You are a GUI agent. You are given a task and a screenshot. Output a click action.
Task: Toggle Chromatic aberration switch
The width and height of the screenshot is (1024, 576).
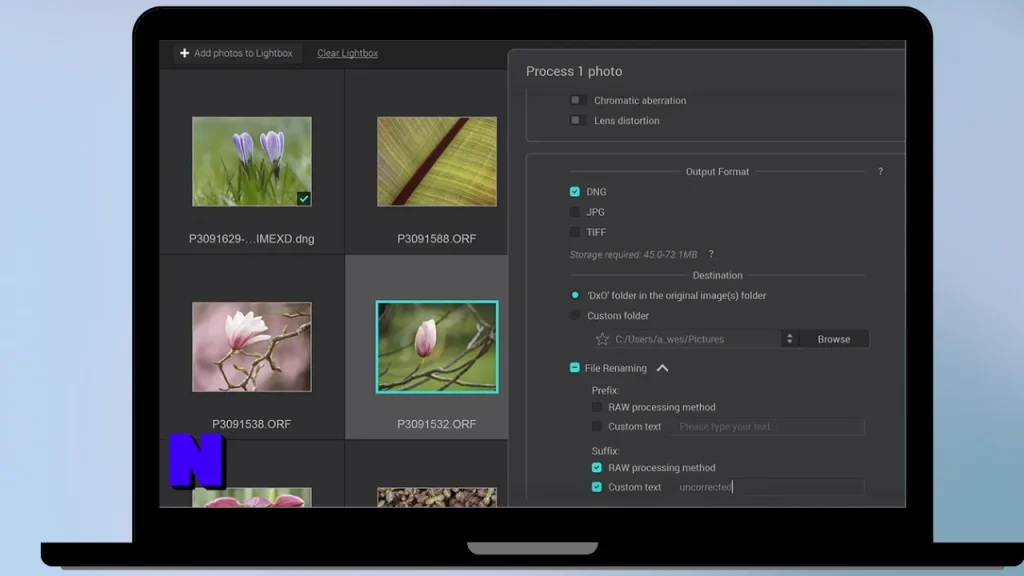point(577,100)
